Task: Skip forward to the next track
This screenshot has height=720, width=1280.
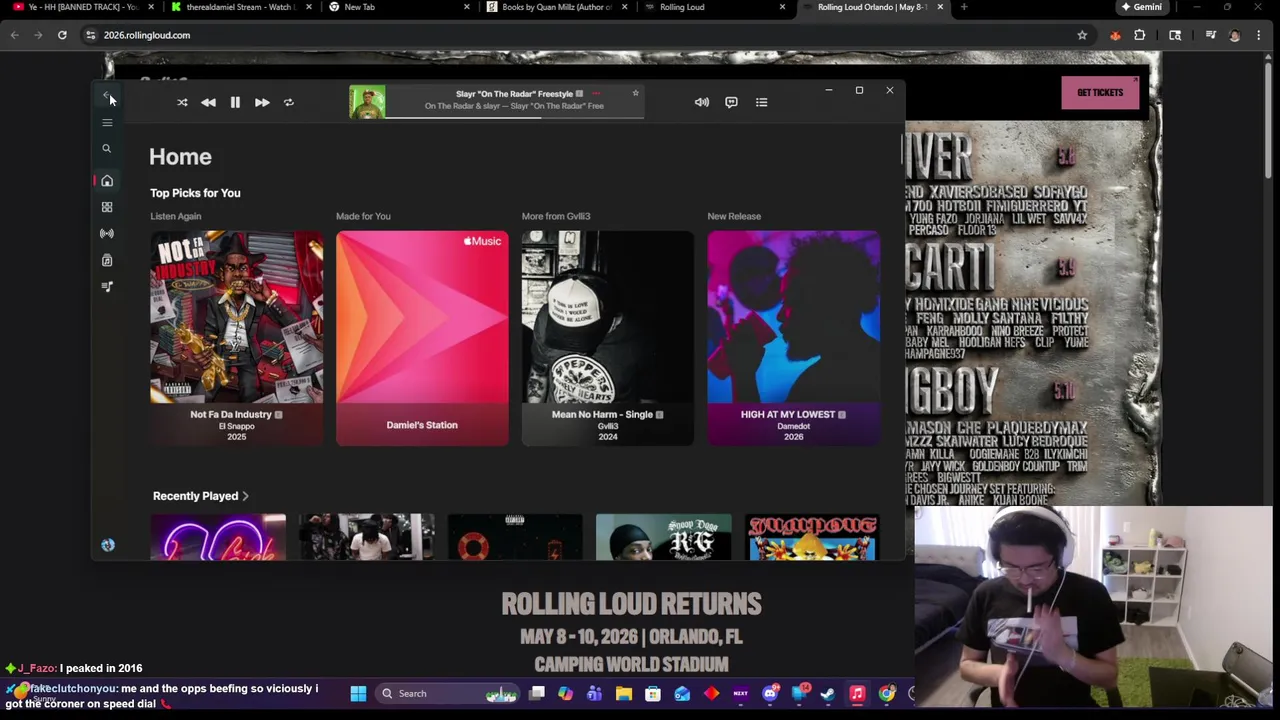Action: [x=262, y=102]
